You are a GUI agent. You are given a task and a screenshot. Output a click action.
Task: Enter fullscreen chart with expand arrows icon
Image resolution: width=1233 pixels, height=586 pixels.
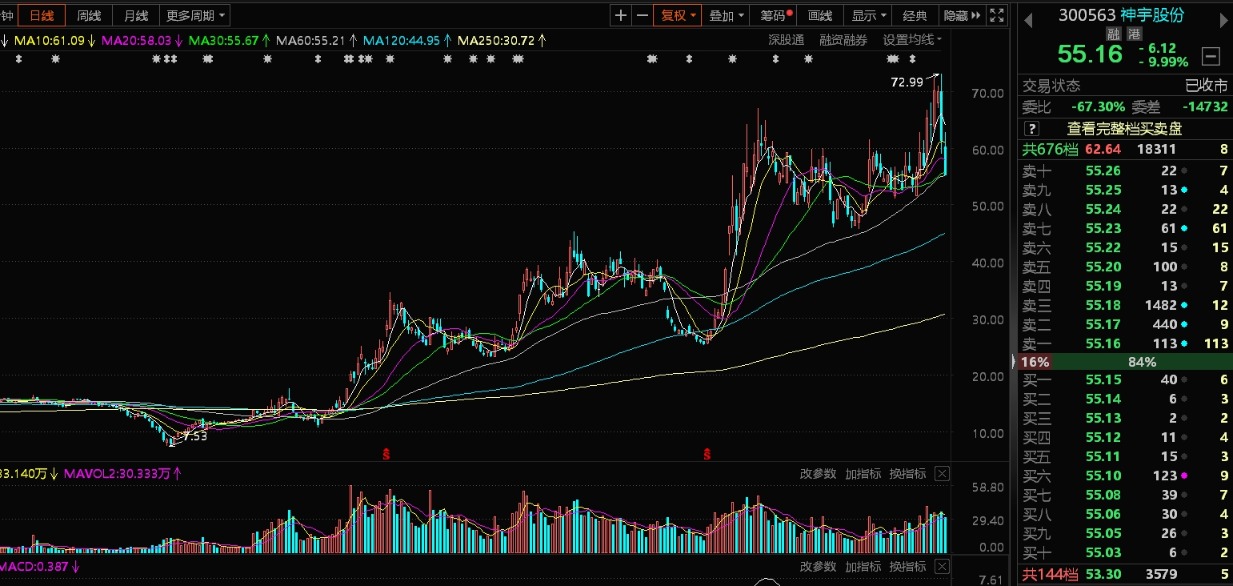pyautogui.click(x=996, y=15)
